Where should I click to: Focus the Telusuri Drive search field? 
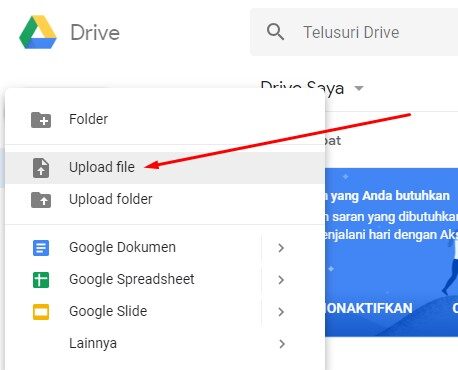pos(354,32)
